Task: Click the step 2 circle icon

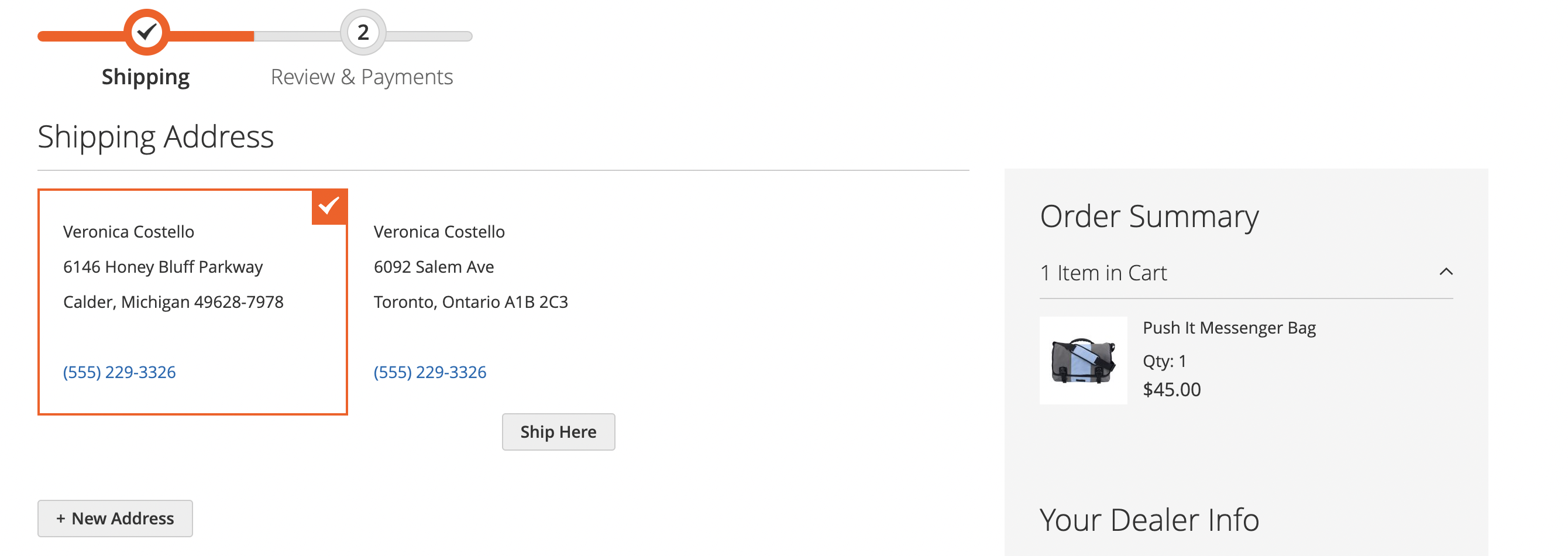Action: (363, 32)
